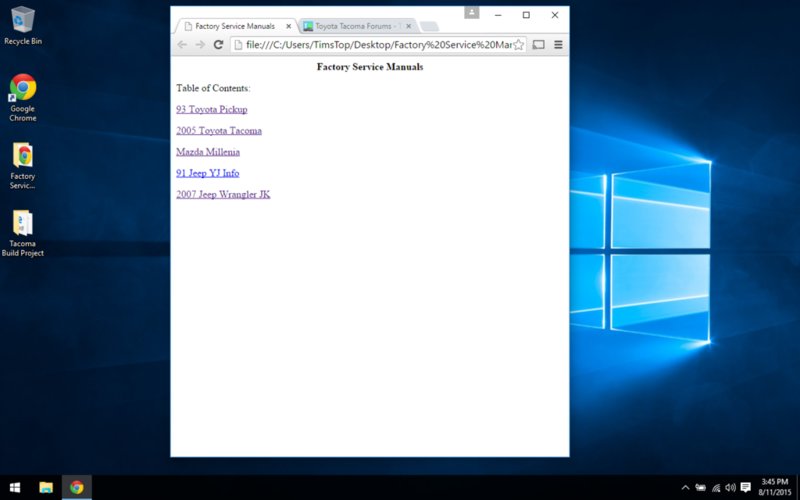Maximize the Chrome window
Viewport: 800px width, 500px height.
pos(526,15)
